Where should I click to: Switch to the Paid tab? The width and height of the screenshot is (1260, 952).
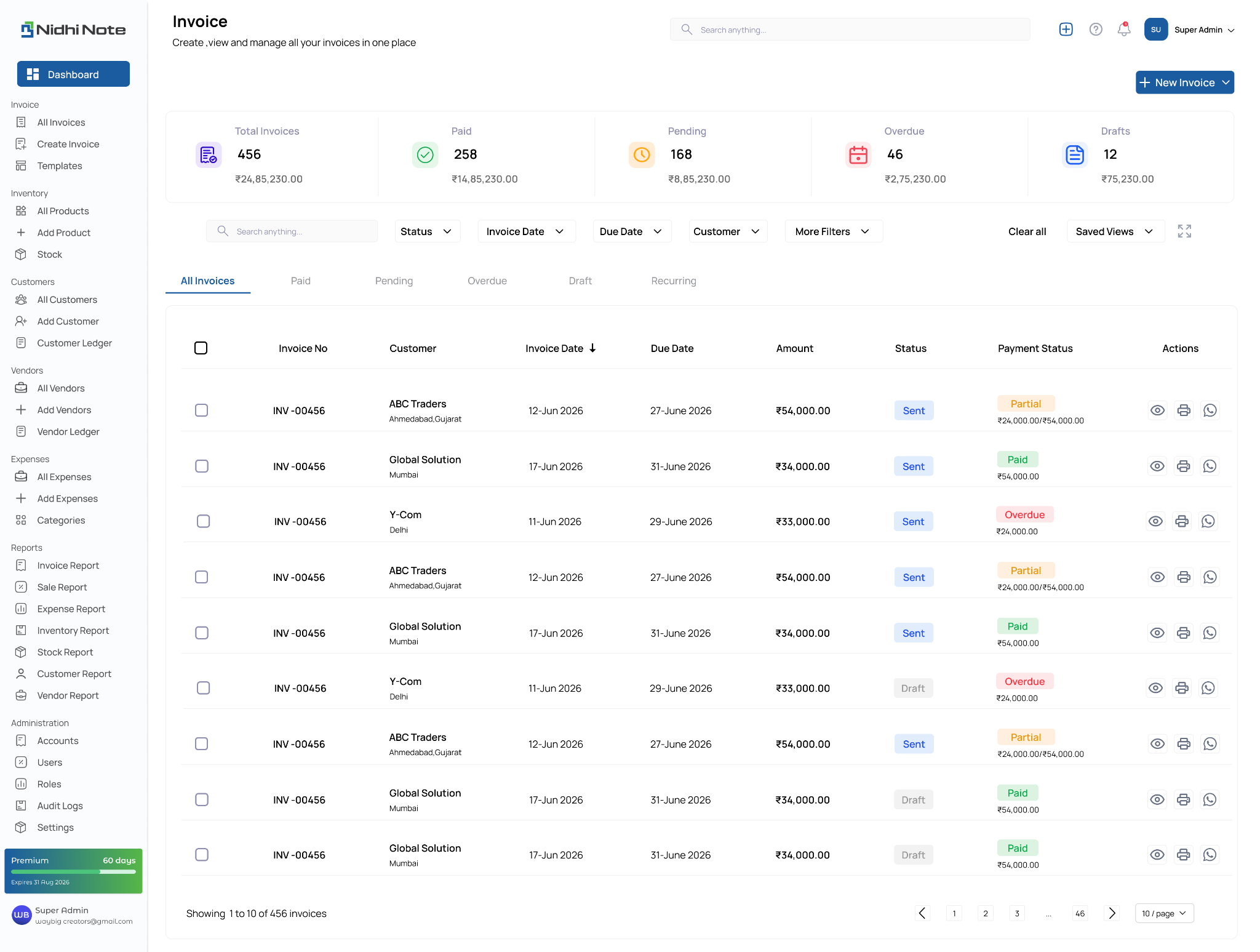coord(300,281)
